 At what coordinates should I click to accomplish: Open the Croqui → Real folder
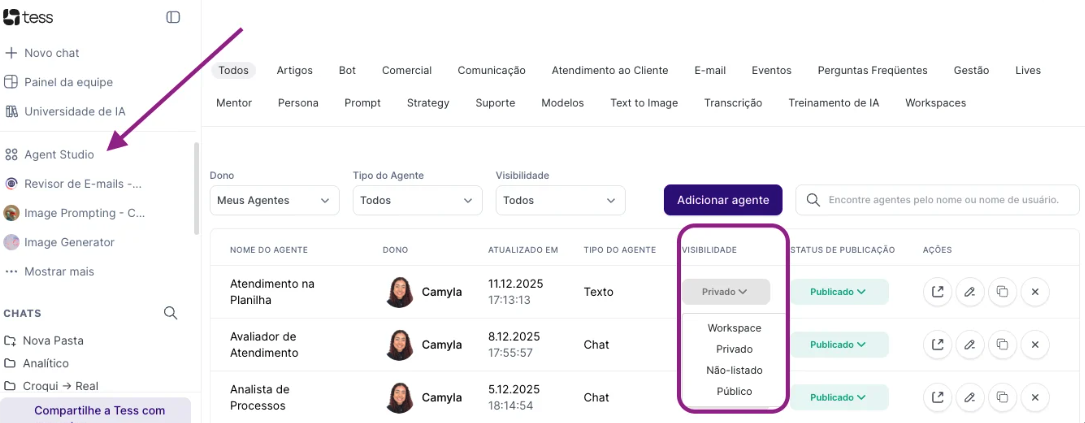51,386
